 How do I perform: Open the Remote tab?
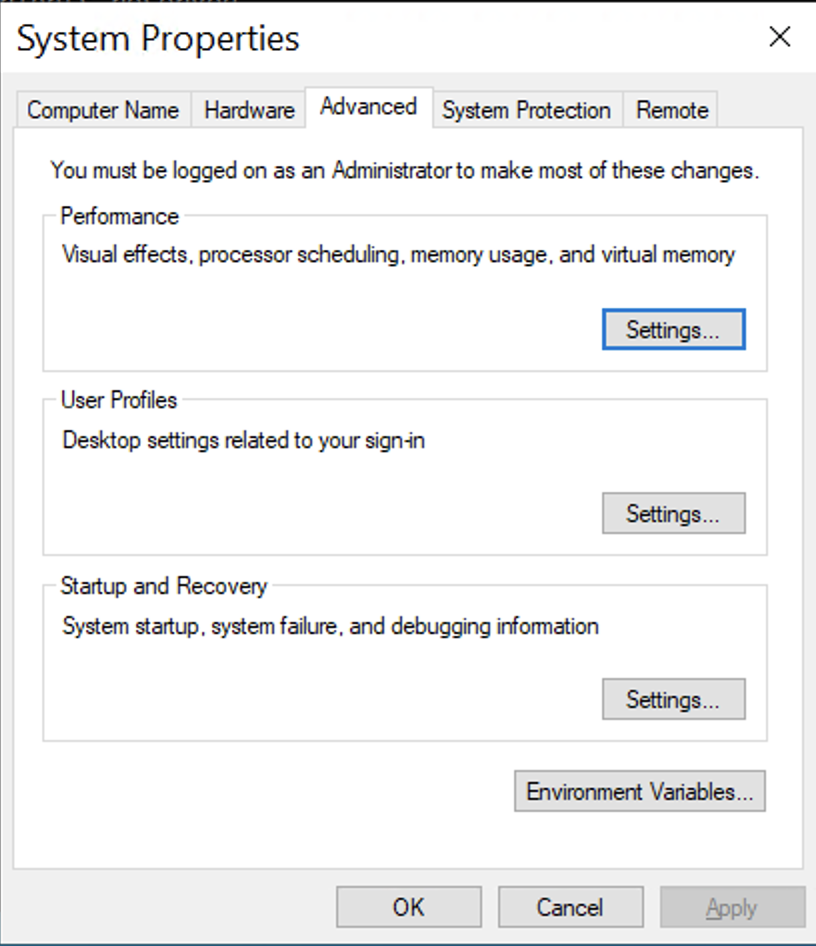click(x=670, y=110)
